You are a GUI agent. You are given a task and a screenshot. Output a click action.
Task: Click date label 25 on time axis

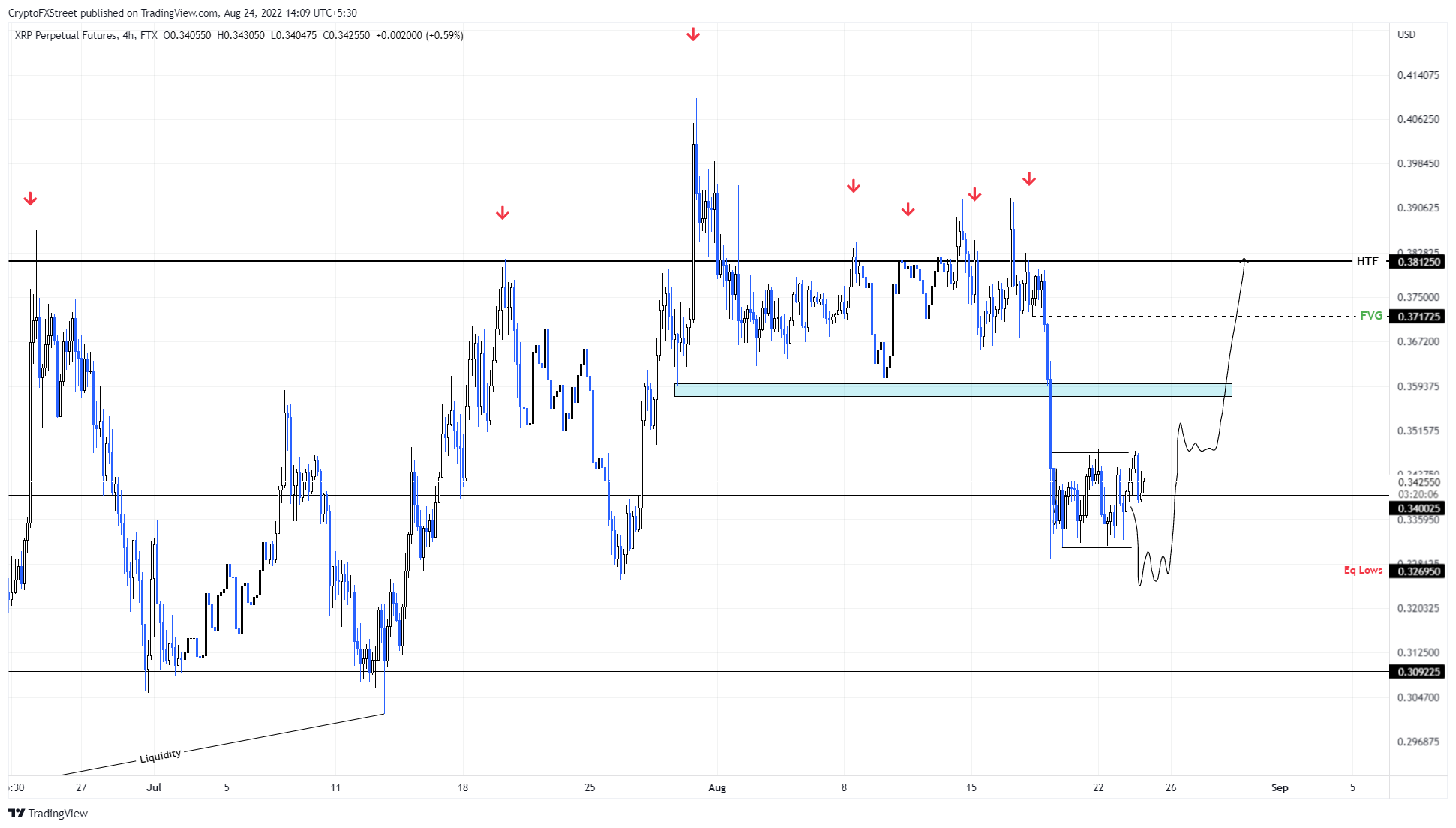point(590,787)
